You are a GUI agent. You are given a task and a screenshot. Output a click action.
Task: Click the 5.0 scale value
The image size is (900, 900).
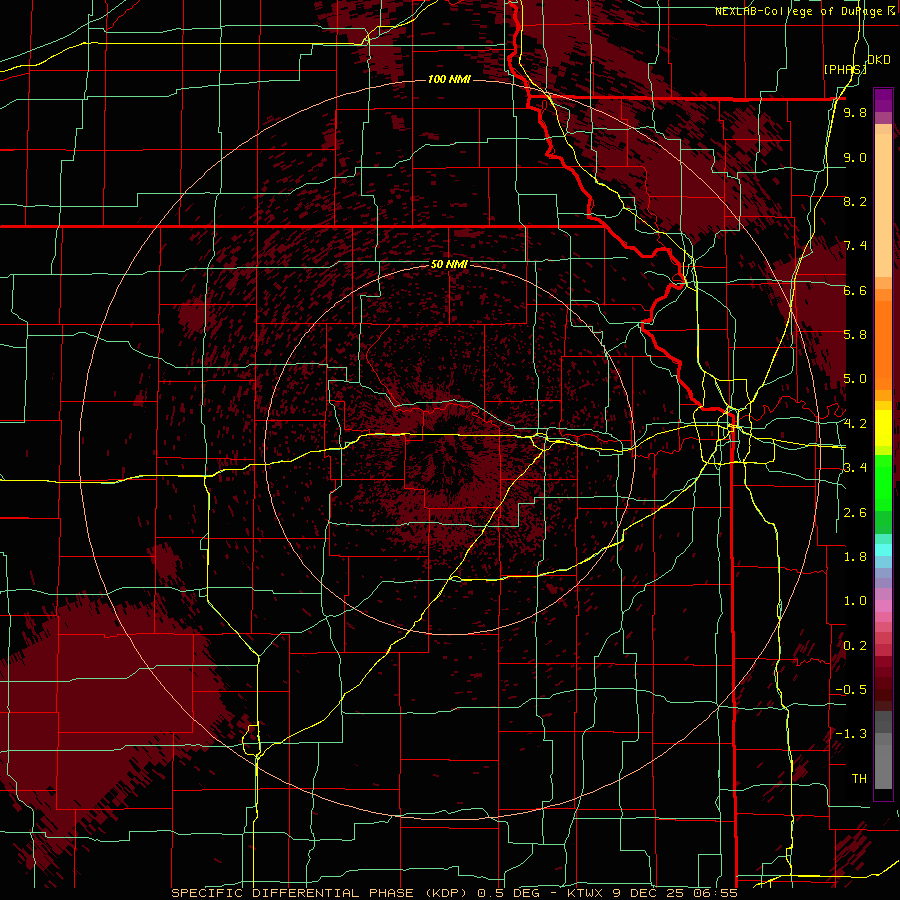[855, 379]
